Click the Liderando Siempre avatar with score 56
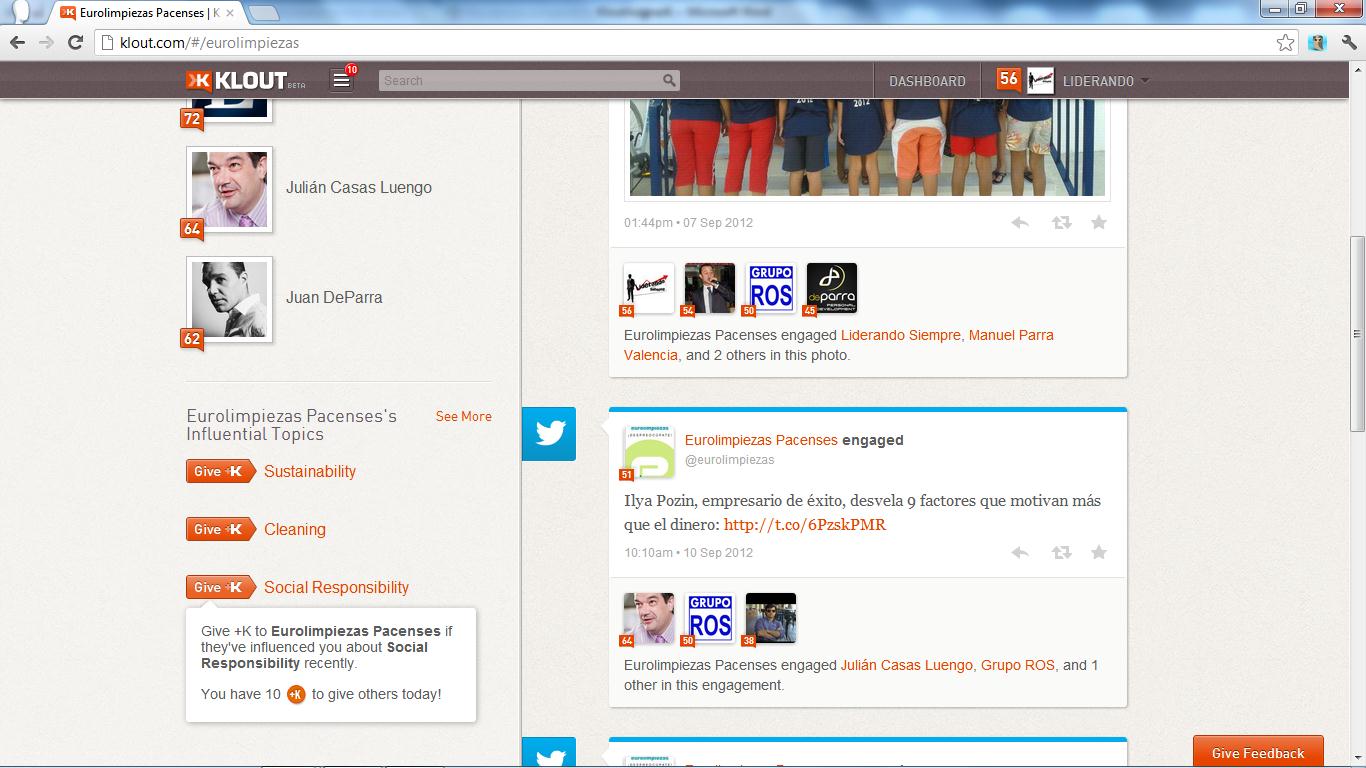This screenshot has width=1366, height=768. pos(648,289)
